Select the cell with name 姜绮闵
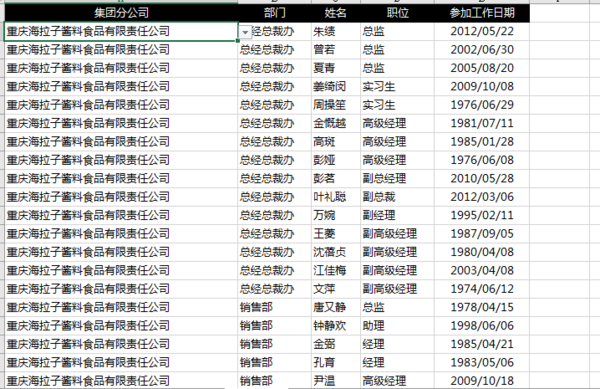The image size is (600, 389). pyautogui.click(x=336, y=86)
